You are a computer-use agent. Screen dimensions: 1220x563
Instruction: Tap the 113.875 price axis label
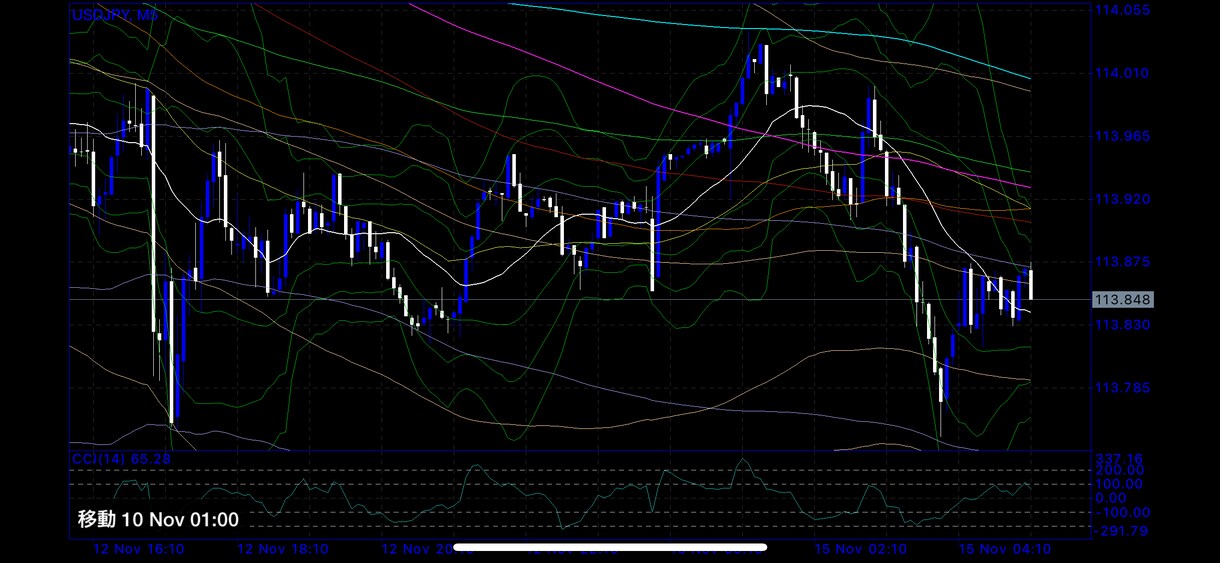[1122, 262]
